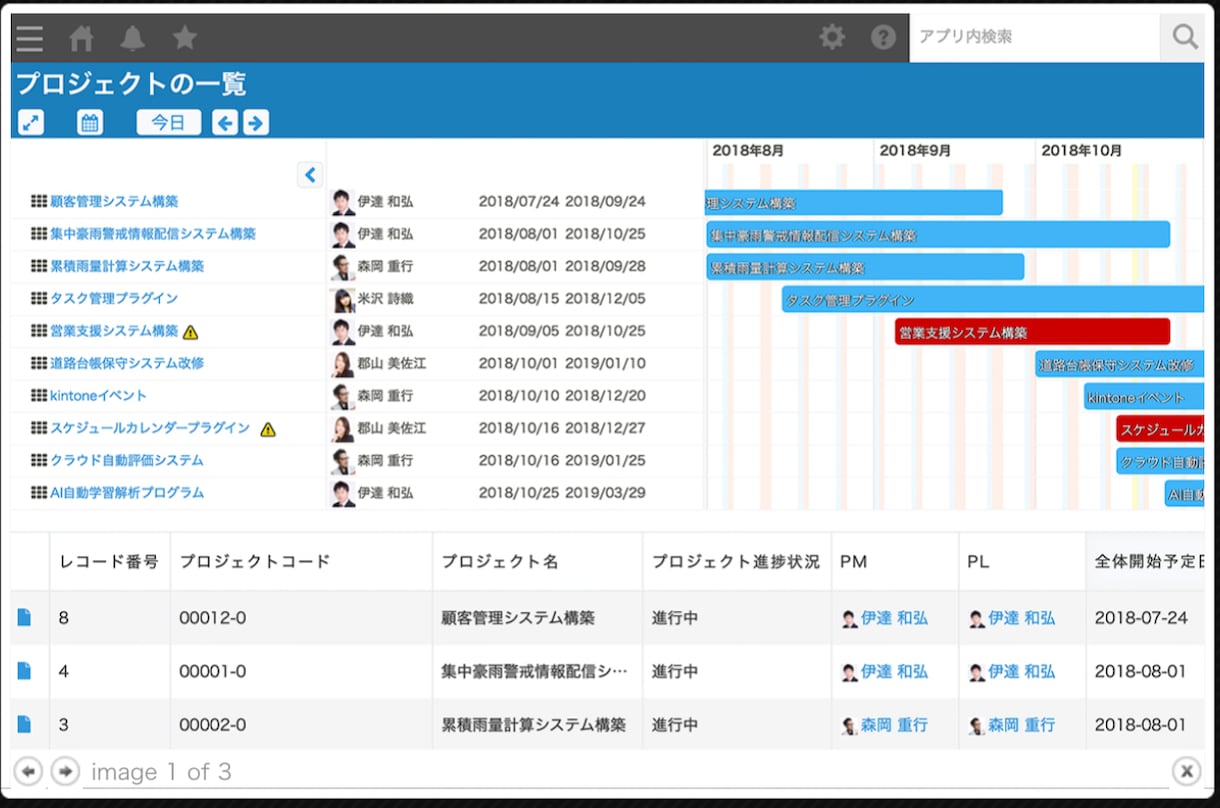Open the calendar picker icon
This screenshot has height=808, width=1220.
click(90, 123)
